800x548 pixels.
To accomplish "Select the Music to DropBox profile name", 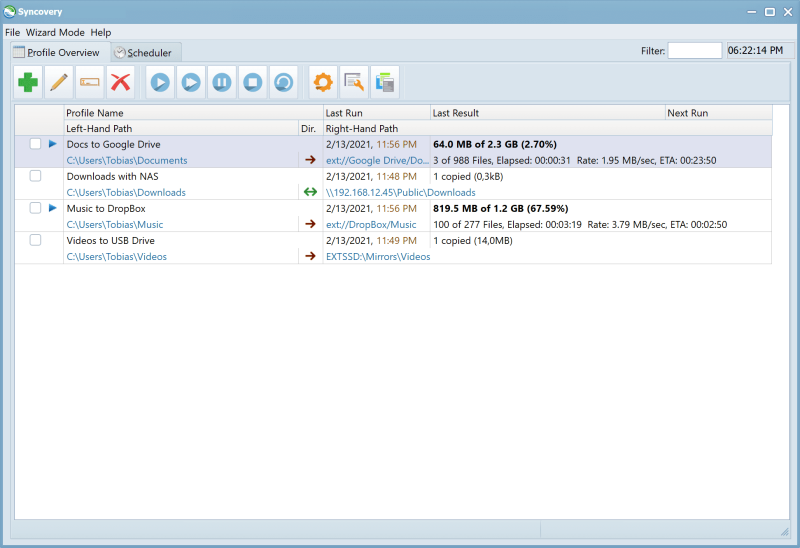I will tap(106, 209).
